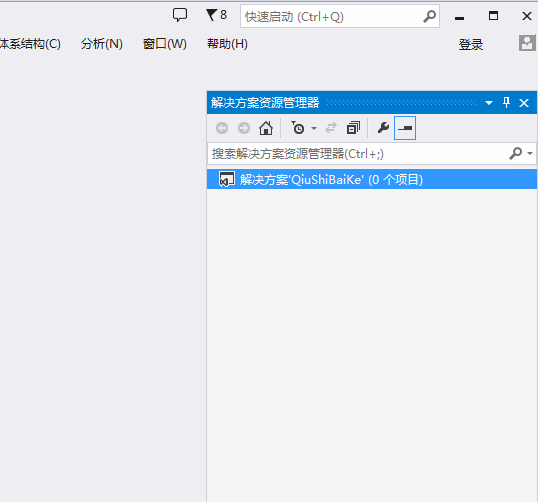Click the quick launch magnifier icon
The image size is (538, 502).
point(429,16)
